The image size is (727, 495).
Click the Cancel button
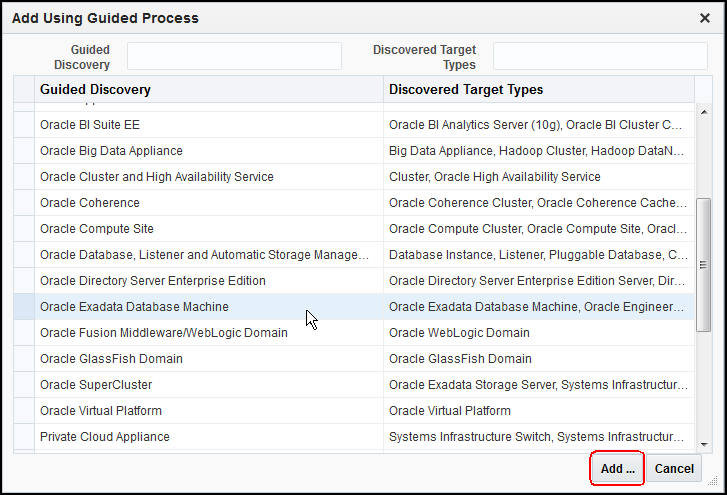tap(674, 468)
